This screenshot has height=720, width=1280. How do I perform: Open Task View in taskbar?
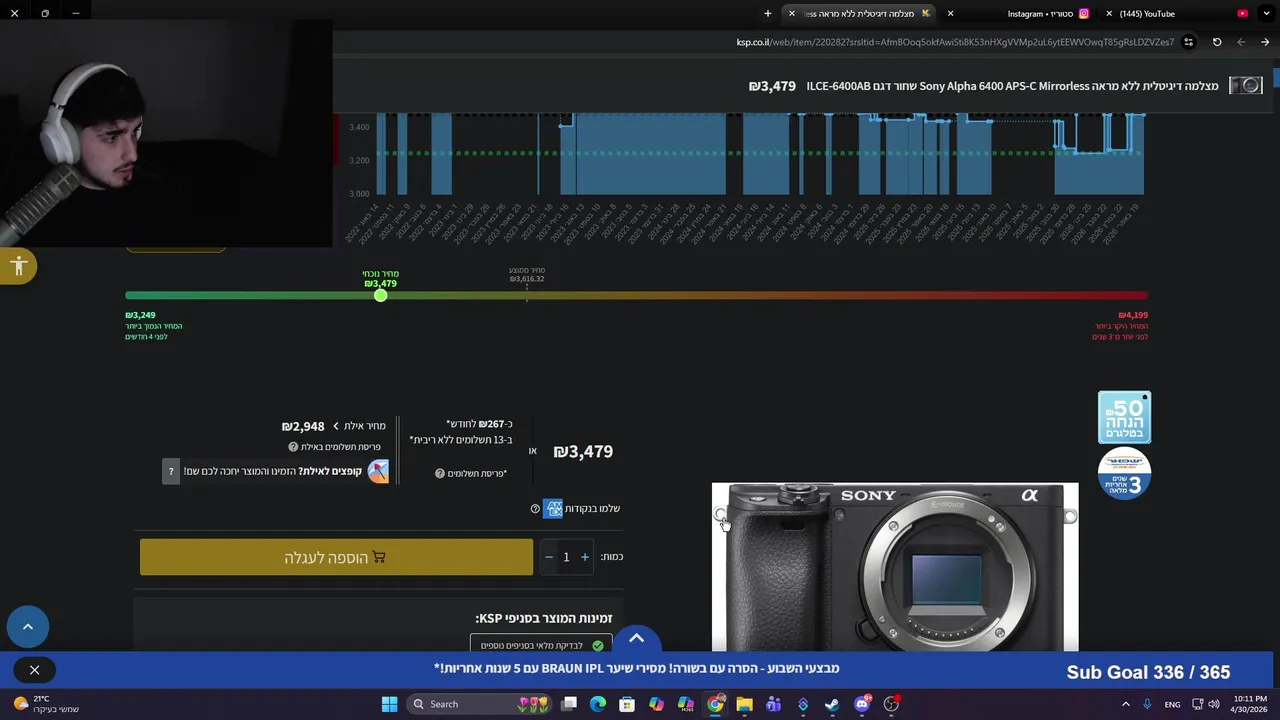tap(569, 704)
